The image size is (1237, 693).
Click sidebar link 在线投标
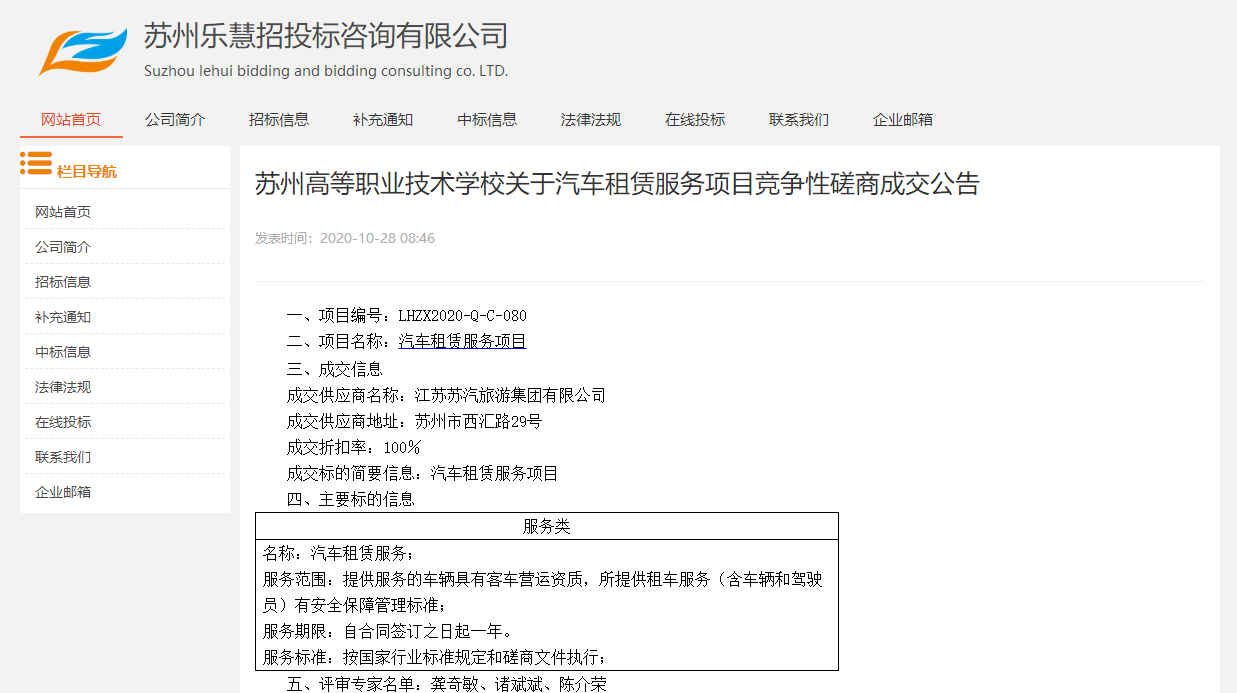tap(63, 422)
